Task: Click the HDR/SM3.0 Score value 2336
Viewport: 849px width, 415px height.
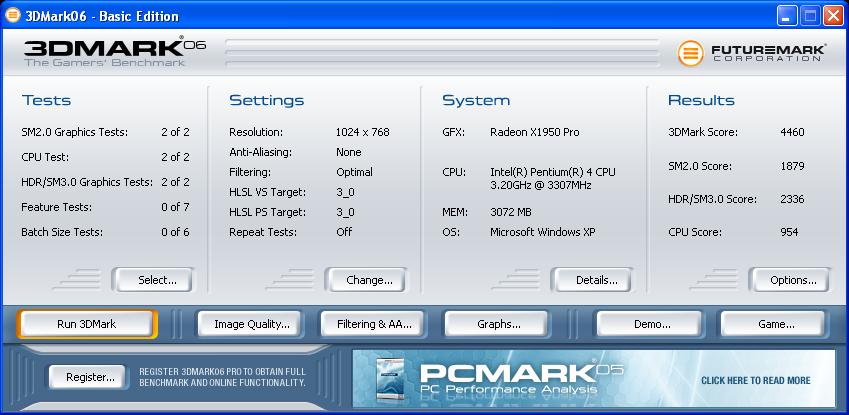Action: point(792,199)
